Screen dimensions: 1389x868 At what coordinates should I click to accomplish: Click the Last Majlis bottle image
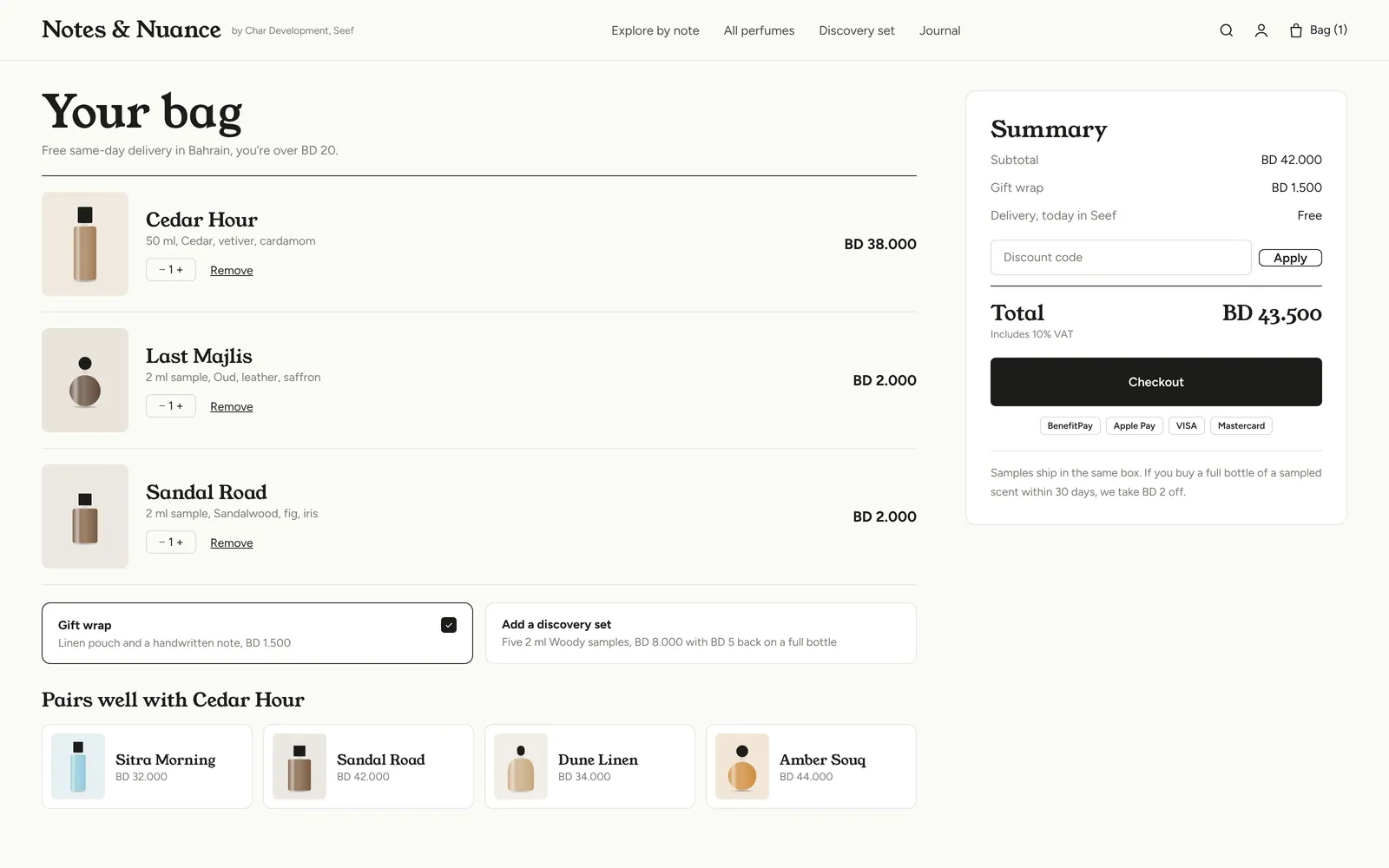coord(85,380)
